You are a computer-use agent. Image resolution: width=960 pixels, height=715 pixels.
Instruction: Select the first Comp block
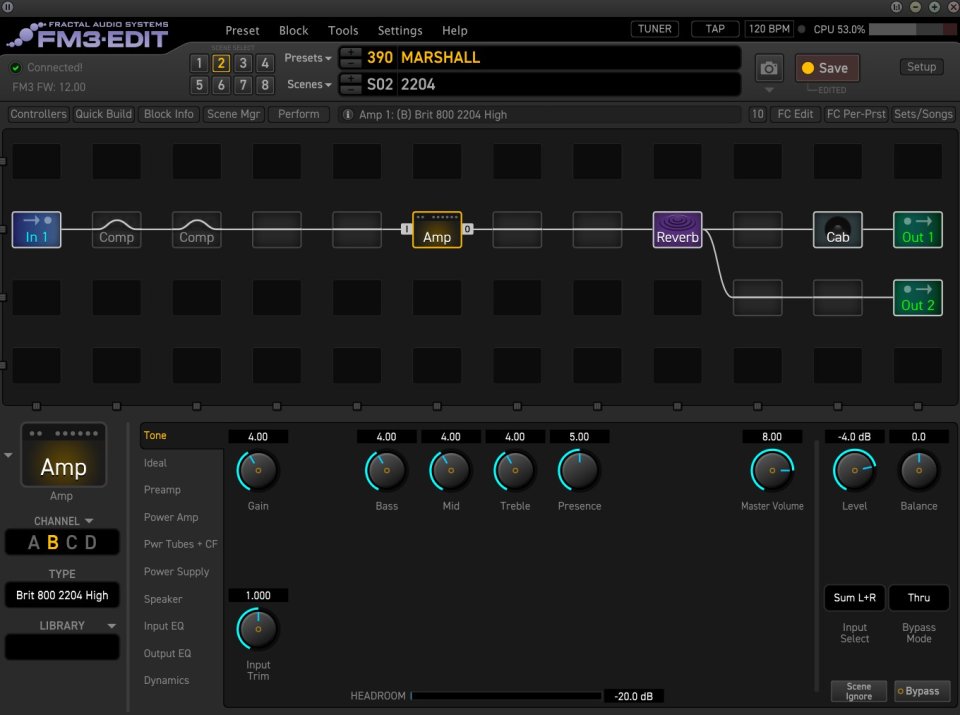click(x=116, y=229)
